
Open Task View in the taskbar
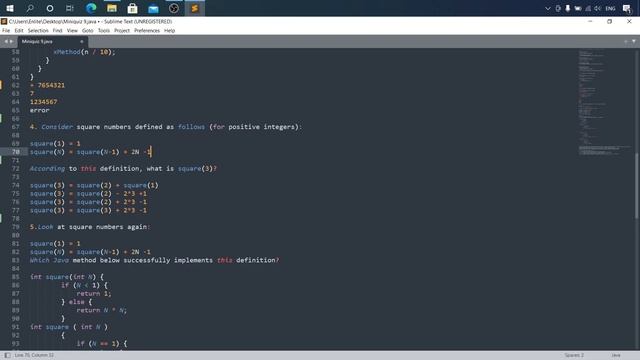click(70, 8)
